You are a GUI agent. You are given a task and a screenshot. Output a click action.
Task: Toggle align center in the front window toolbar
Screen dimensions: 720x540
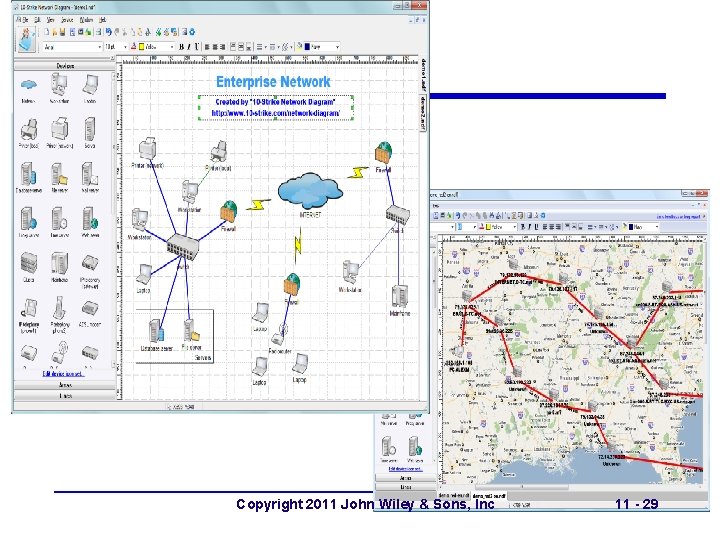tap(214, 47)
